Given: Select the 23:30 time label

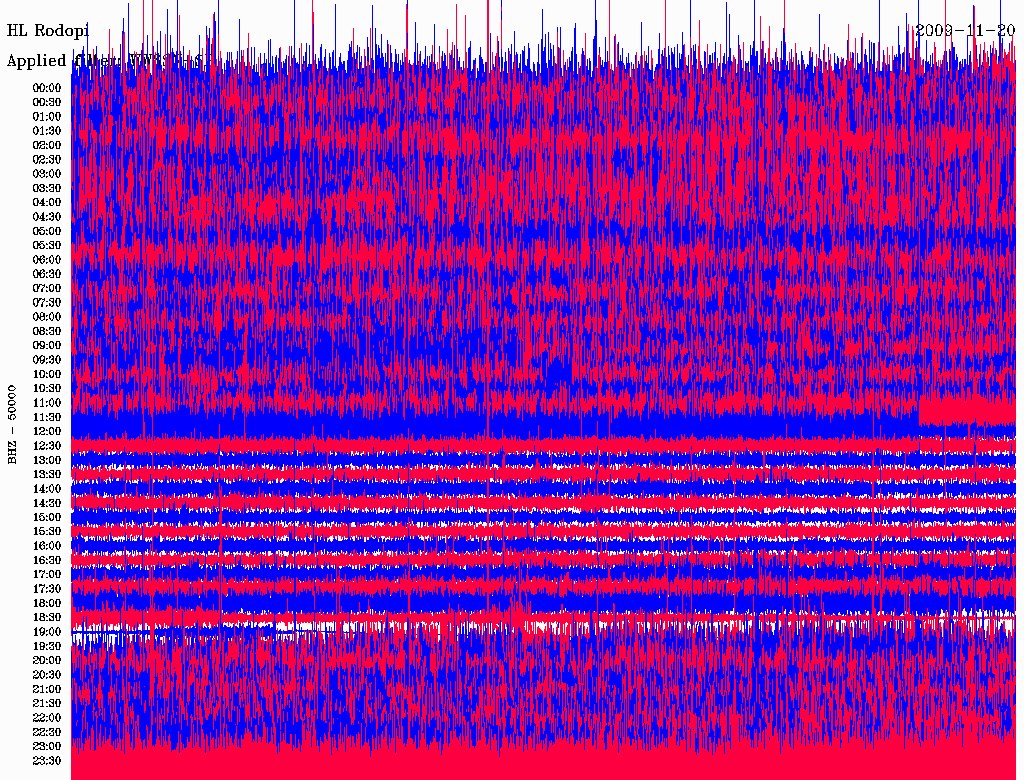Looking at the screenshot, I should pyautogui.click(x=47, y=760).
